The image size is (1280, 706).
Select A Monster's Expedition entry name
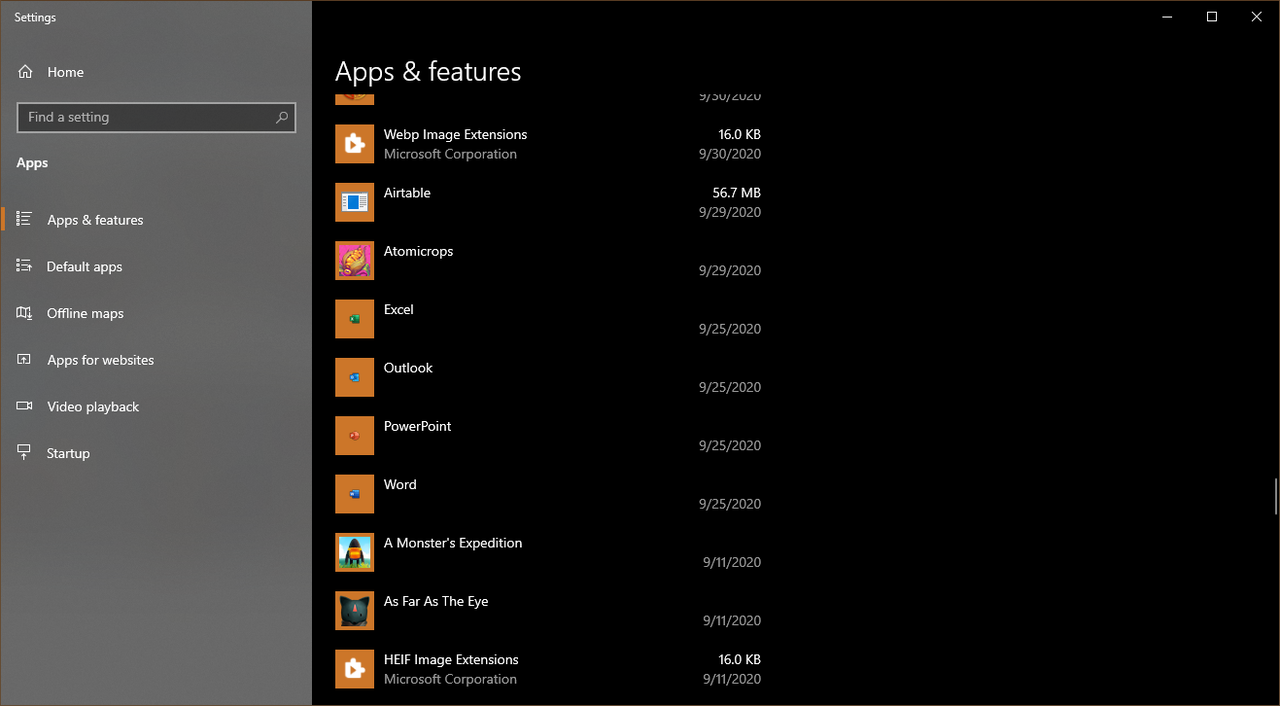(453, 543)
